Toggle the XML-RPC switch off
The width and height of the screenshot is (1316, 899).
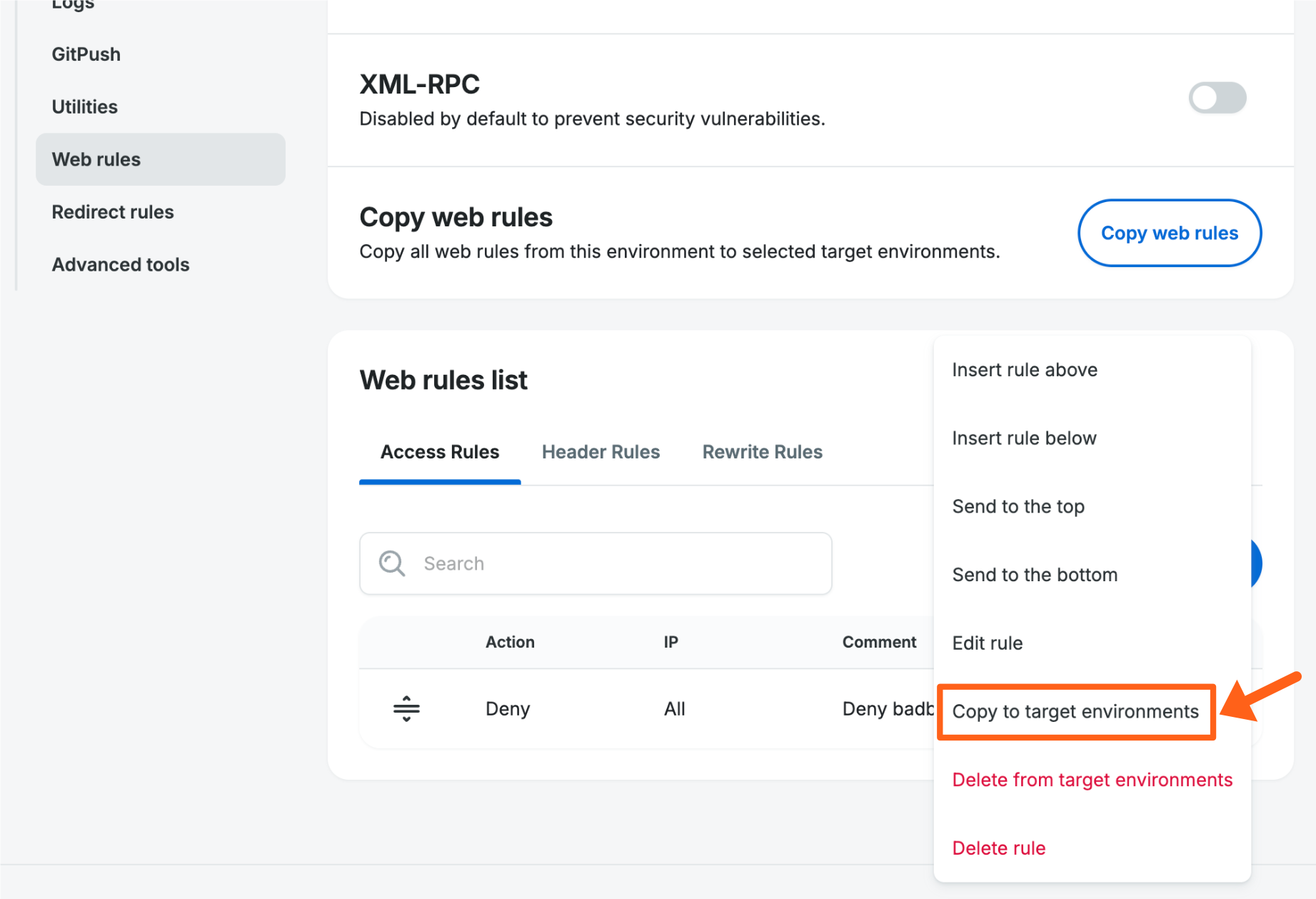(1217, 98)
